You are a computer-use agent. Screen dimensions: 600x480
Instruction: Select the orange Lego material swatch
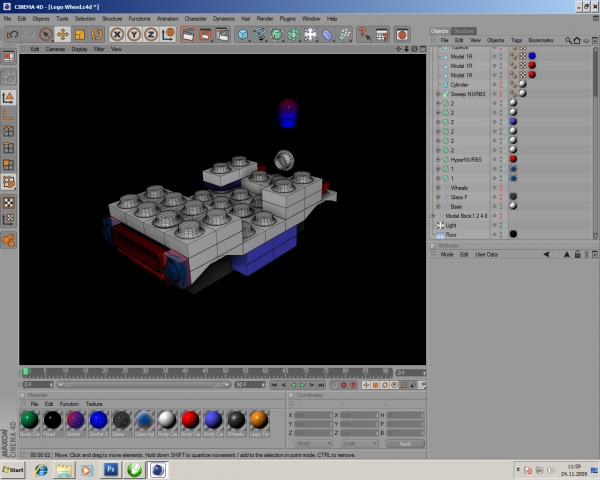(259, 423)
